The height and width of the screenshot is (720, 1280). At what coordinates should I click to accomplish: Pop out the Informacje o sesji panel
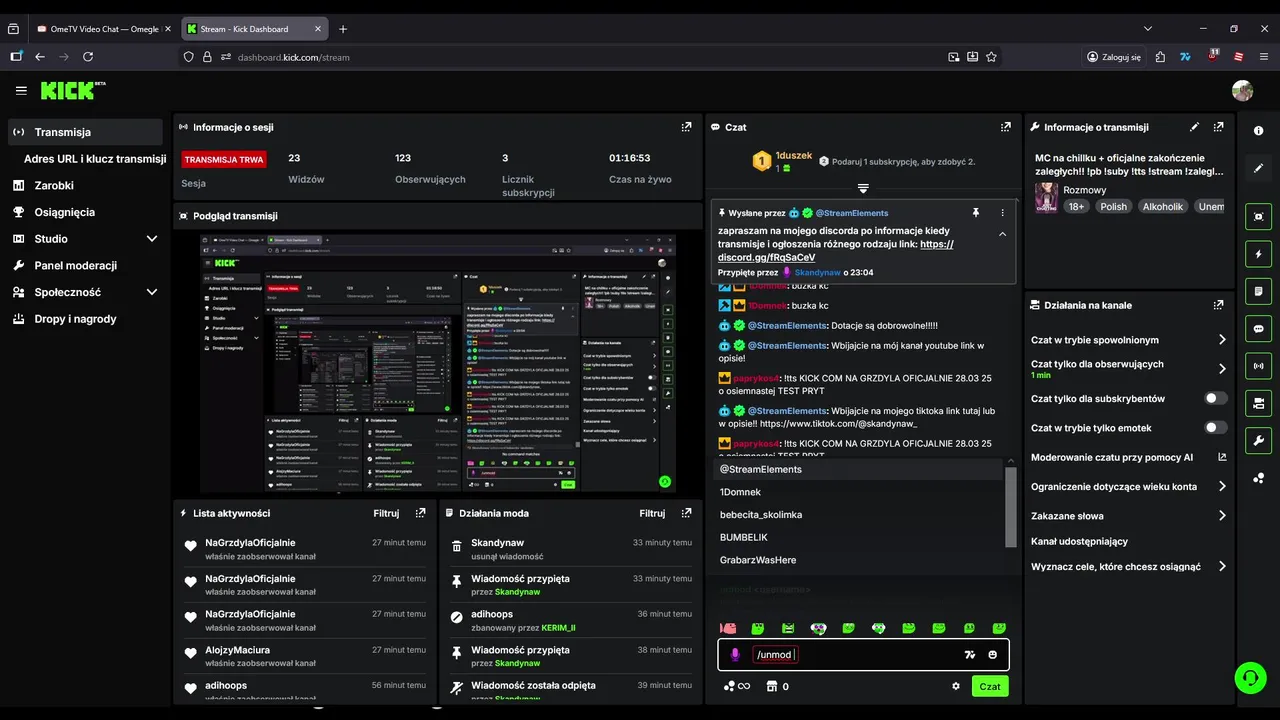686,127
